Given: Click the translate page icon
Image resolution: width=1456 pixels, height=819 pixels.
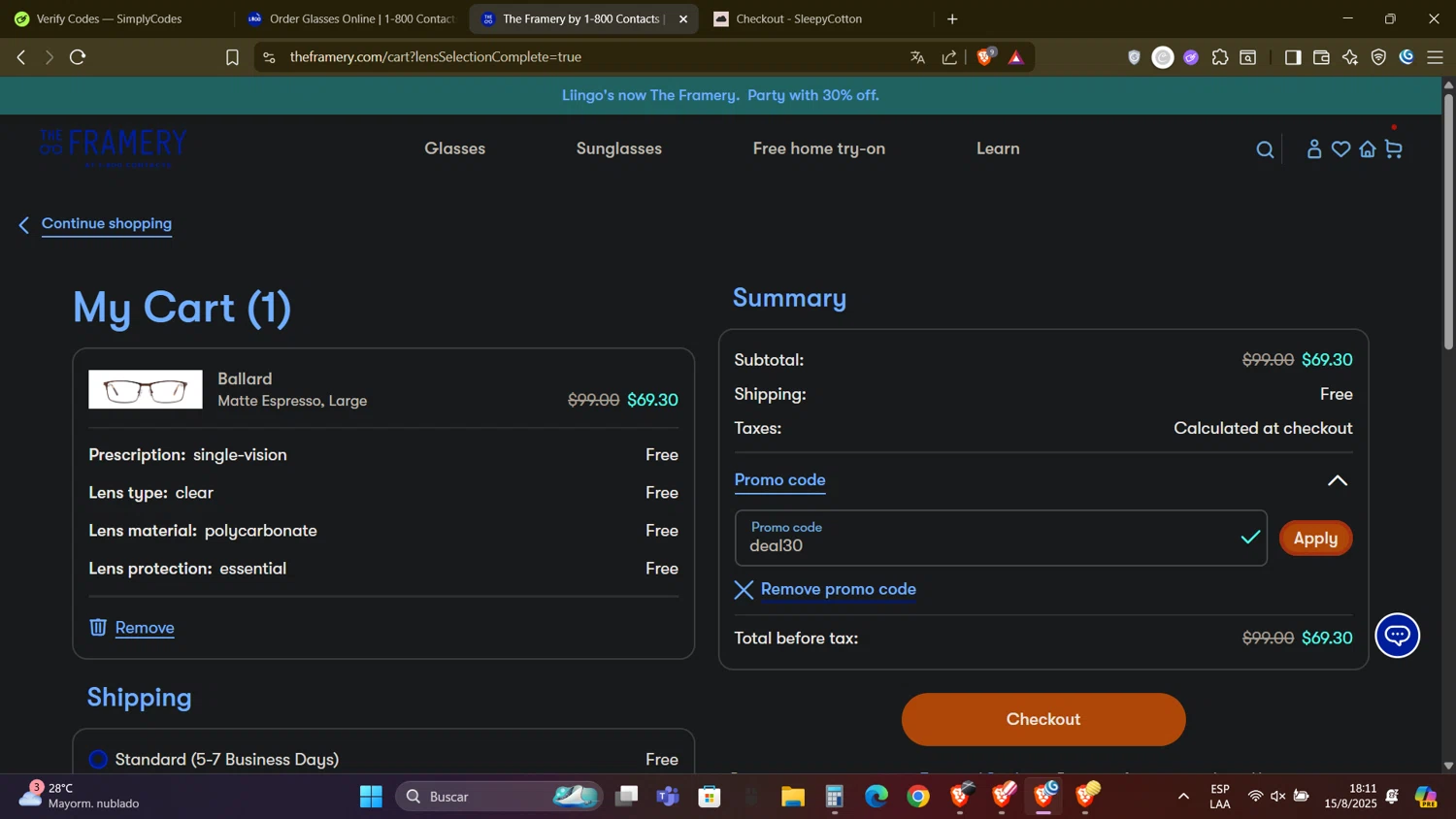Looking at the screenshot, I should click(917, 57).
